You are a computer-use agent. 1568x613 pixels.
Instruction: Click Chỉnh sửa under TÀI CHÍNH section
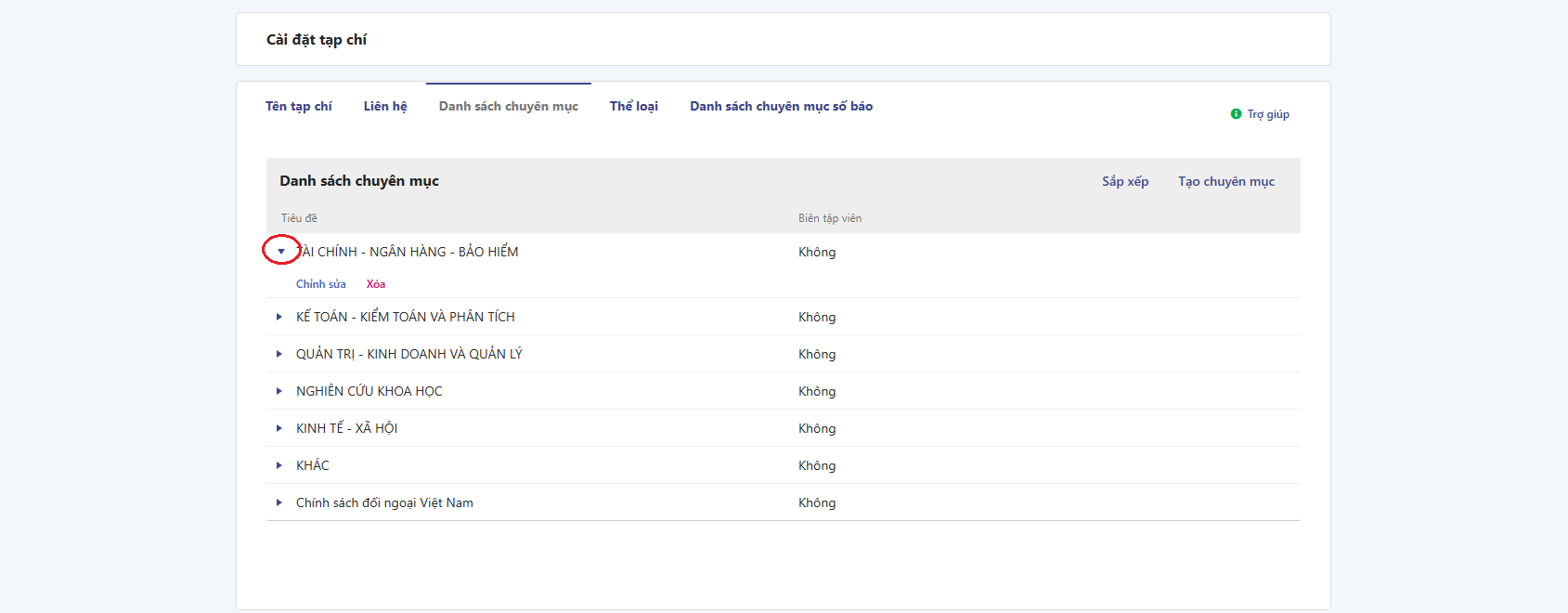[x=320, y=284]
